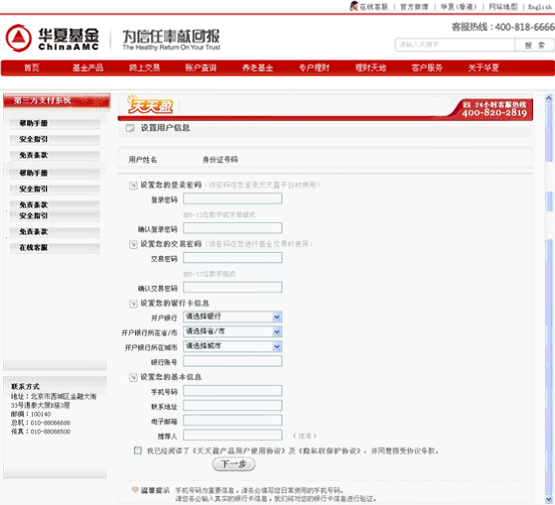Viewport: 555px width, 505px height.
Task: Click the 下一步 button
Action: pos(234,464)
